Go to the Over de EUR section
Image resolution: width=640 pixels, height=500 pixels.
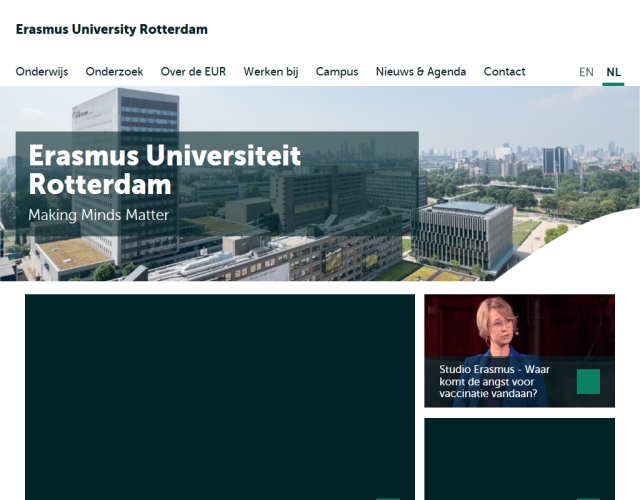coord(193,72)
